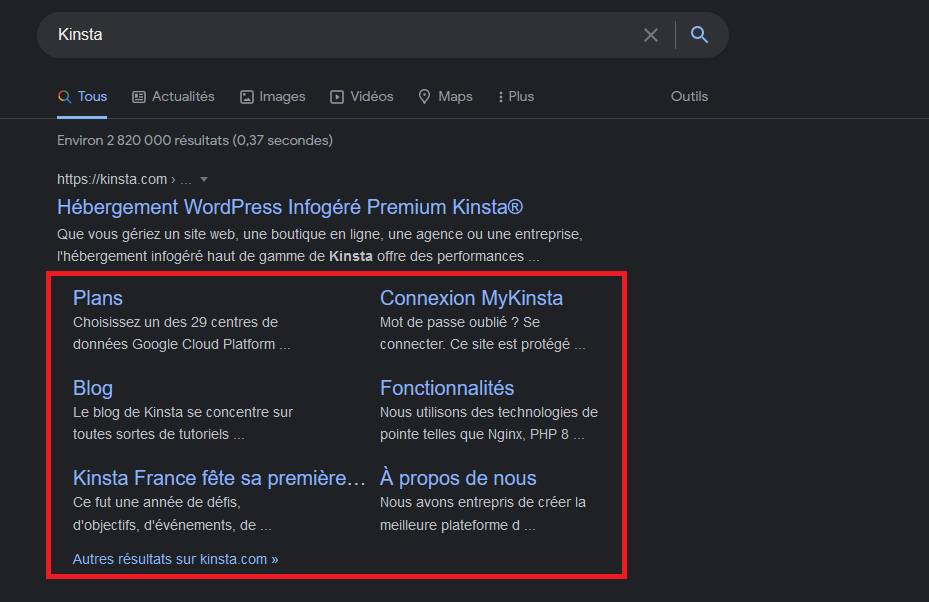This screenshot has width=929, height=602.
Task: Click the https://kinsta.com URL text
Action: [x=112, y=180]
